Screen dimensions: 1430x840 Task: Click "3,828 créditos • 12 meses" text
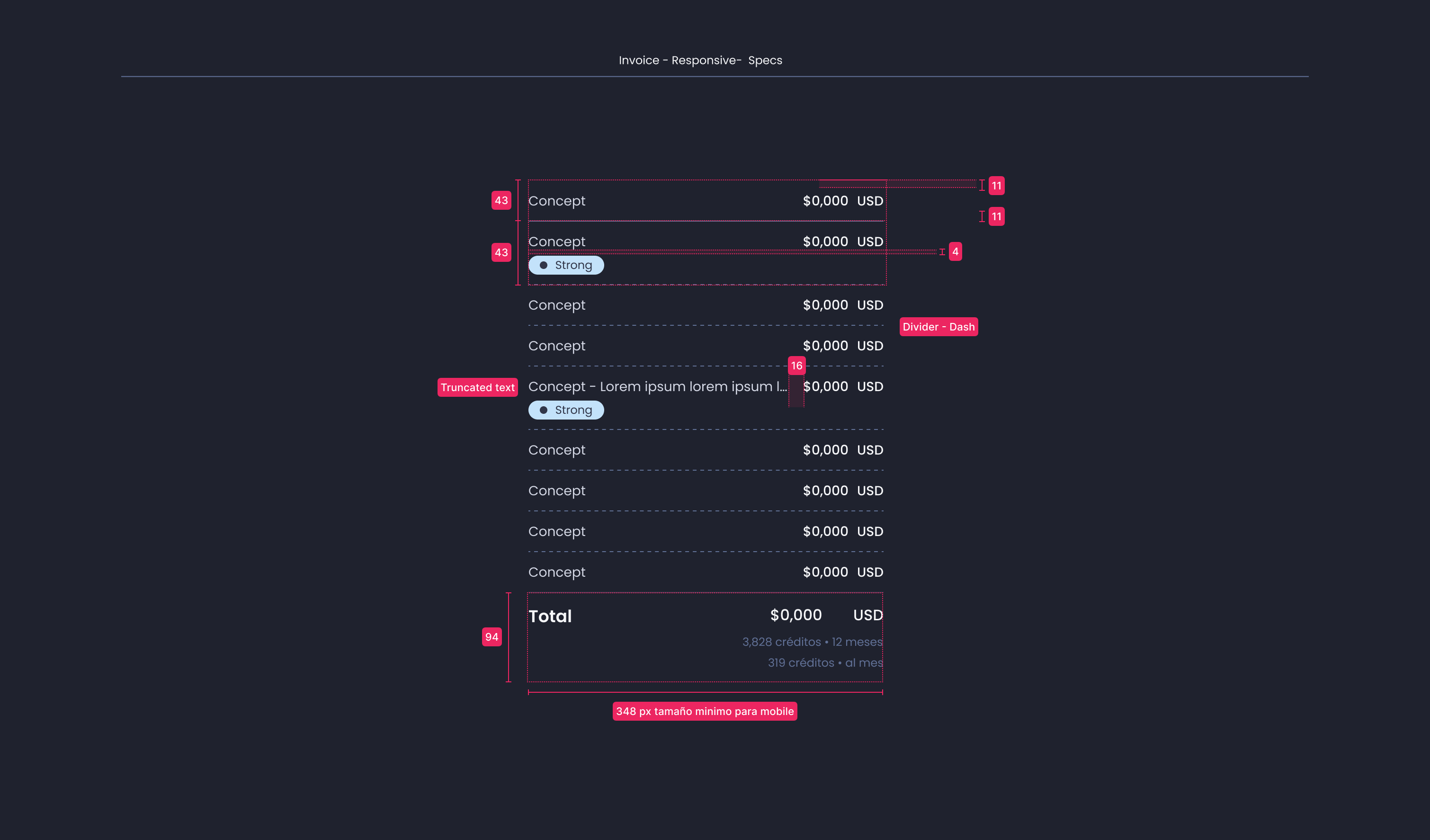point(812,641)
